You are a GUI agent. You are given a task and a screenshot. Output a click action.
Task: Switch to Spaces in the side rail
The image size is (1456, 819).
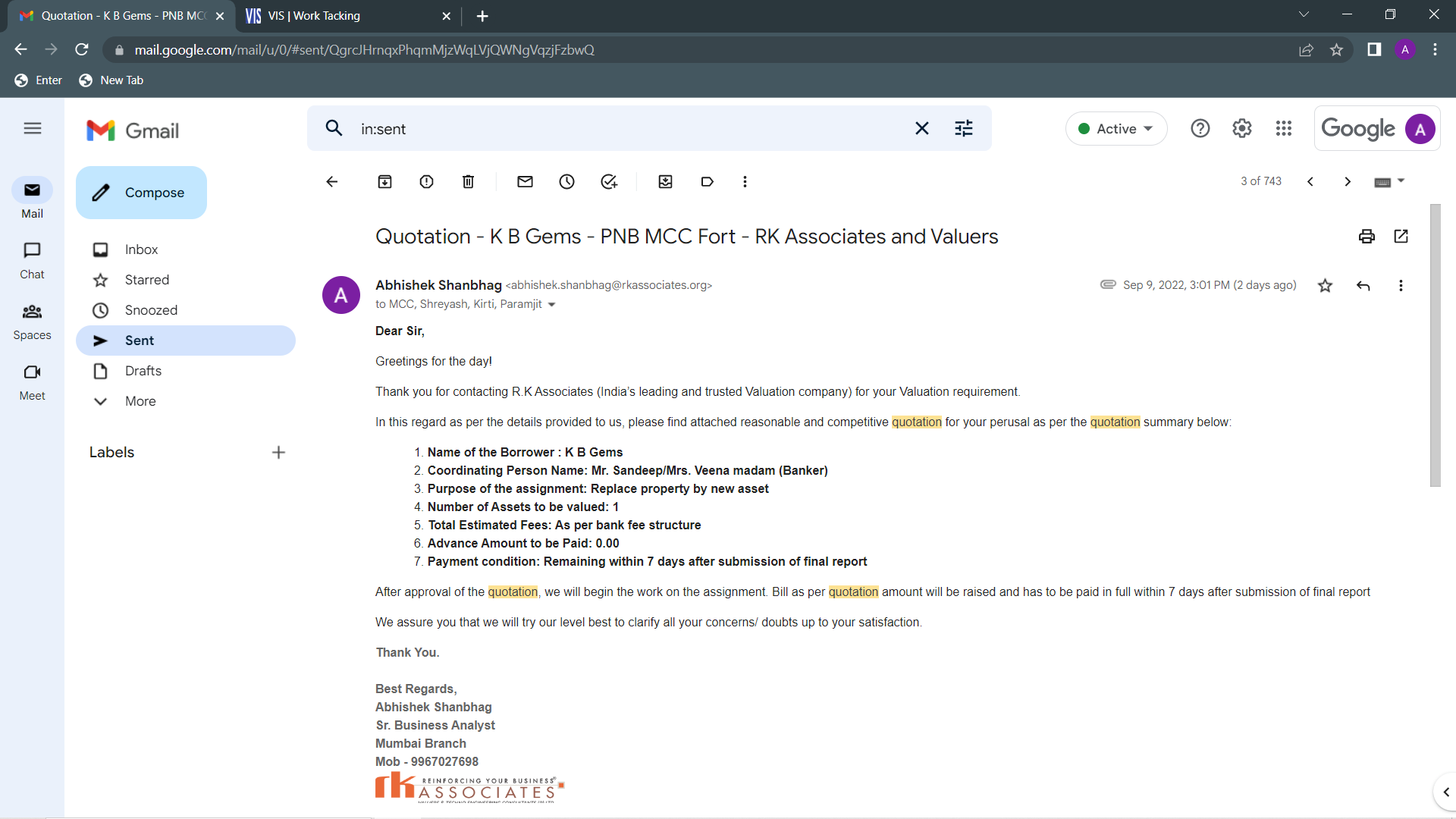[x=32, y=321]
